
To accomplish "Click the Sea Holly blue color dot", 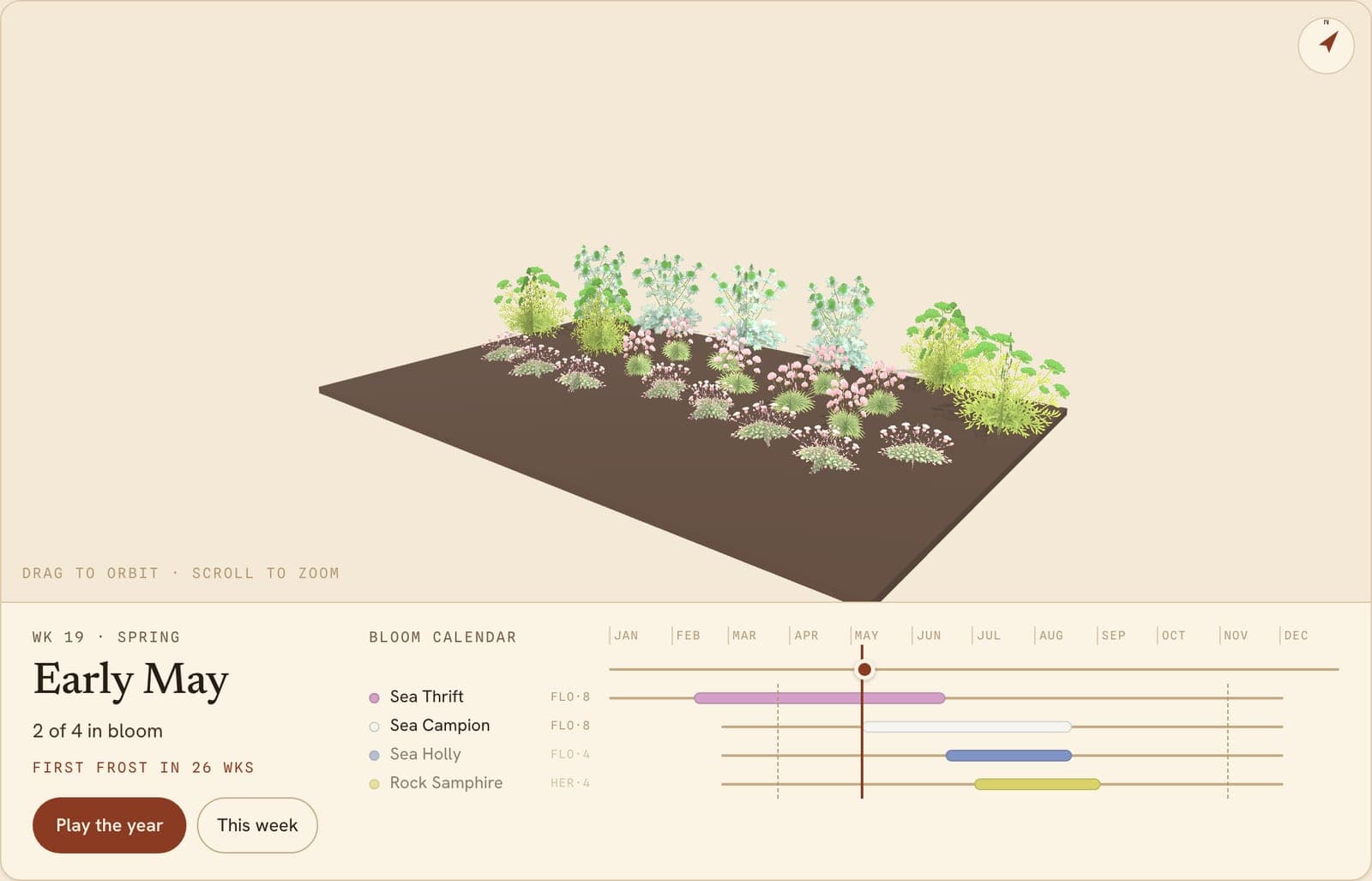I will point(374,755).
